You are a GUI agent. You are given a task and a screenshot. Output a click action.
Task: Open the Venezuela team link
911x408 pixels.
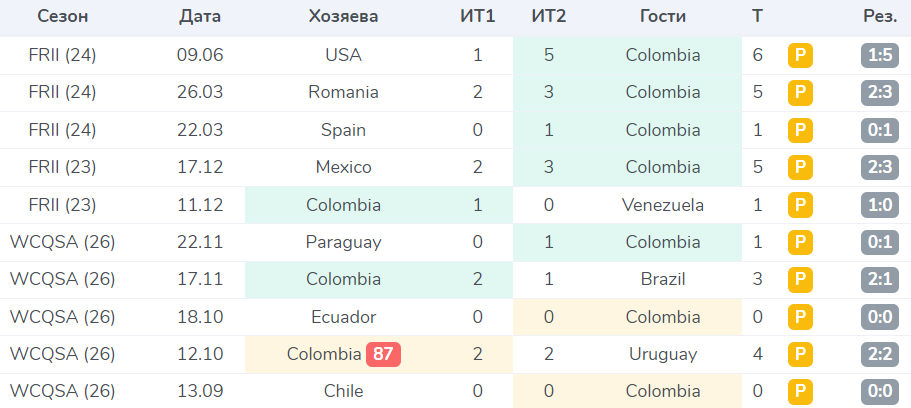pos(663,205)
